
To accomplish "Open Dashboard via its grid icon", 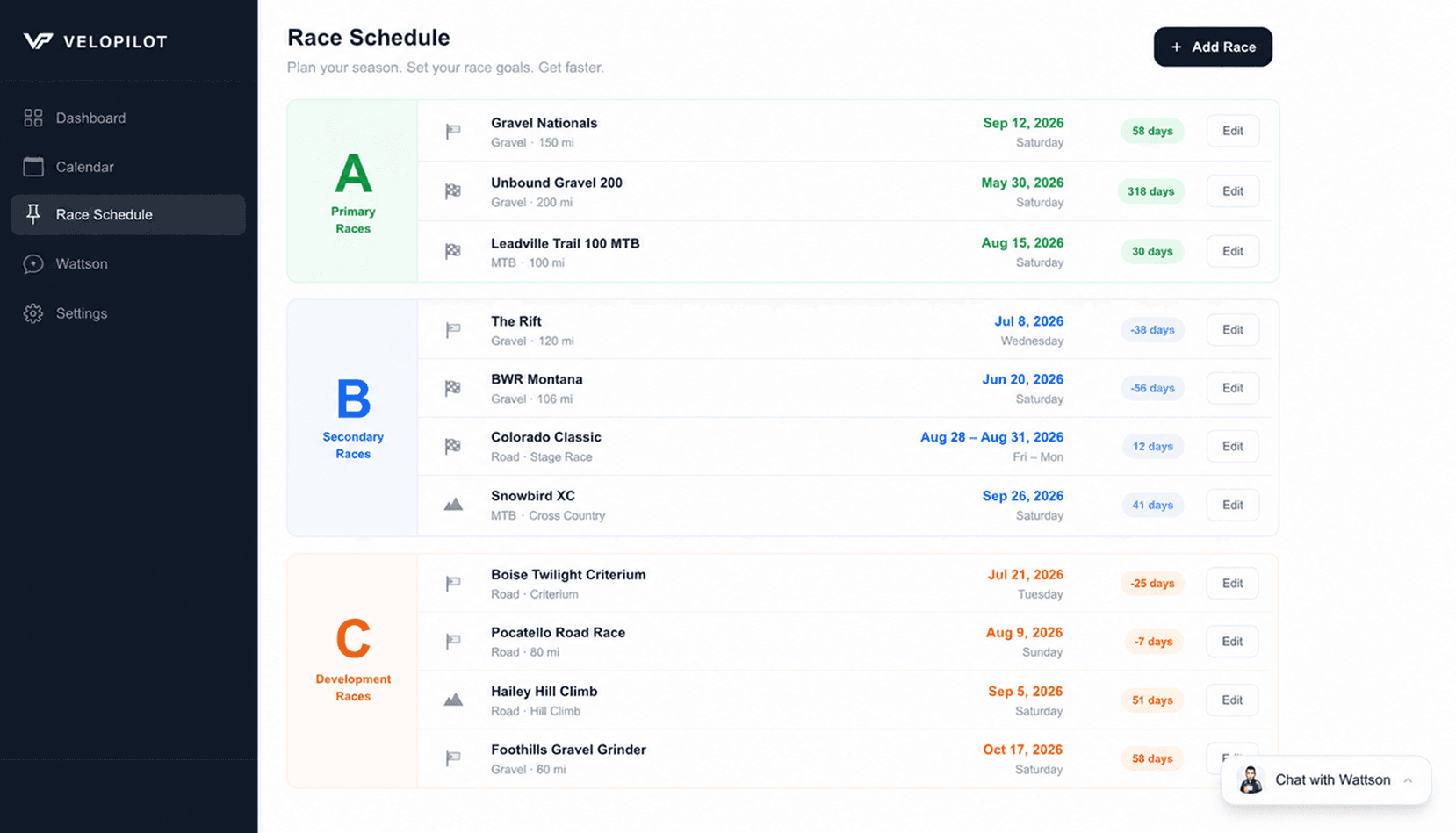I will pyautogui.click(x=33, y=118).
